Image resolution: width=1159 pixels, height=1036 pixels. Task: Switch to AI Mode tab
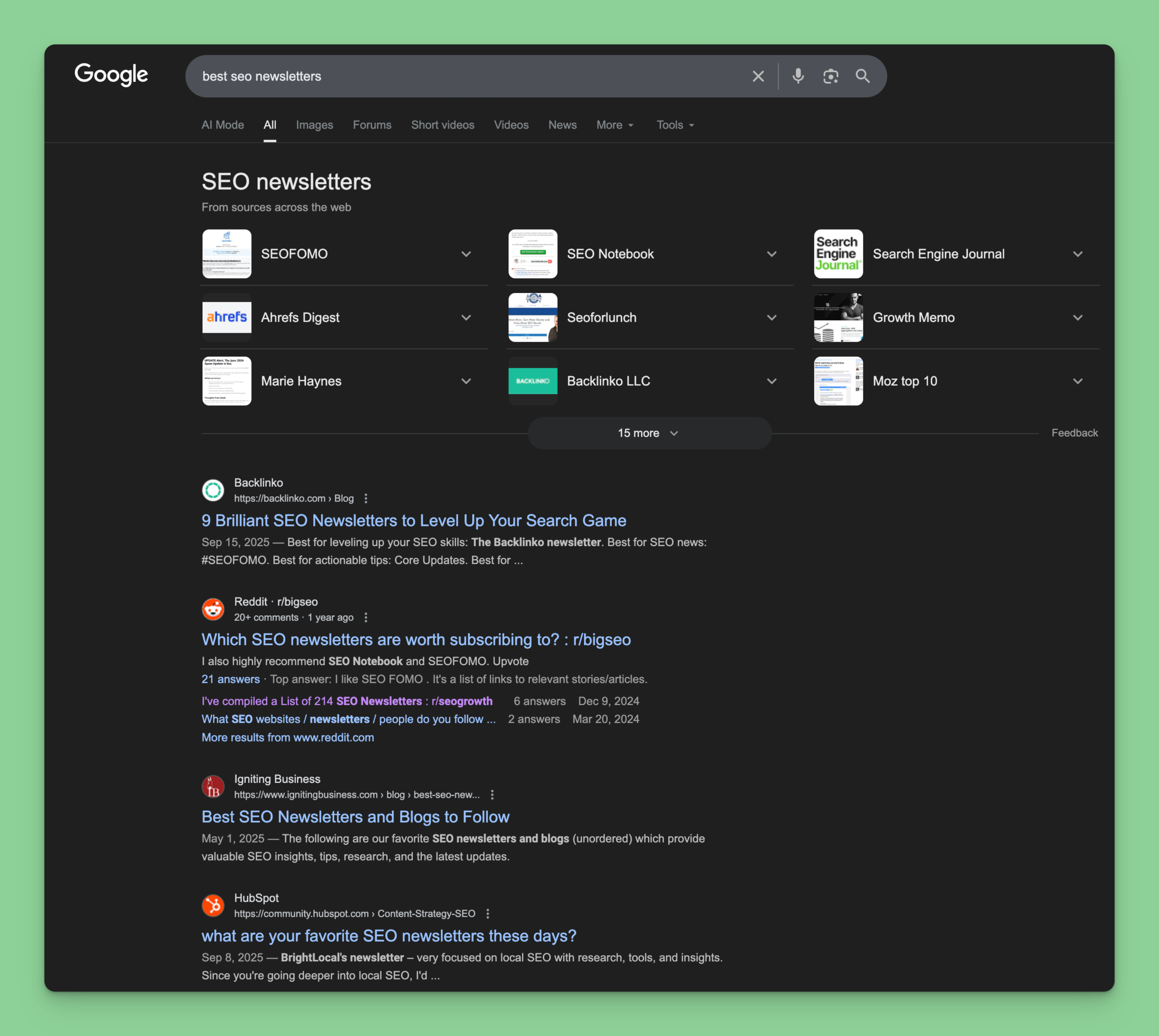point(223,125)
